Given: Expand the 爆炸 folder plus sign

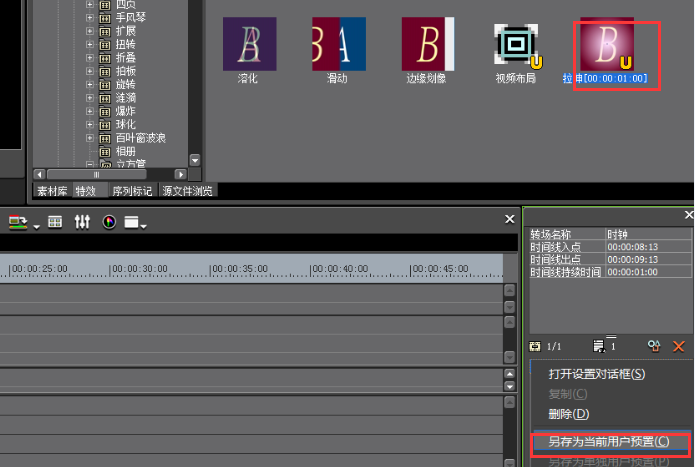Looking at the screenshot, I should point(90,111).
